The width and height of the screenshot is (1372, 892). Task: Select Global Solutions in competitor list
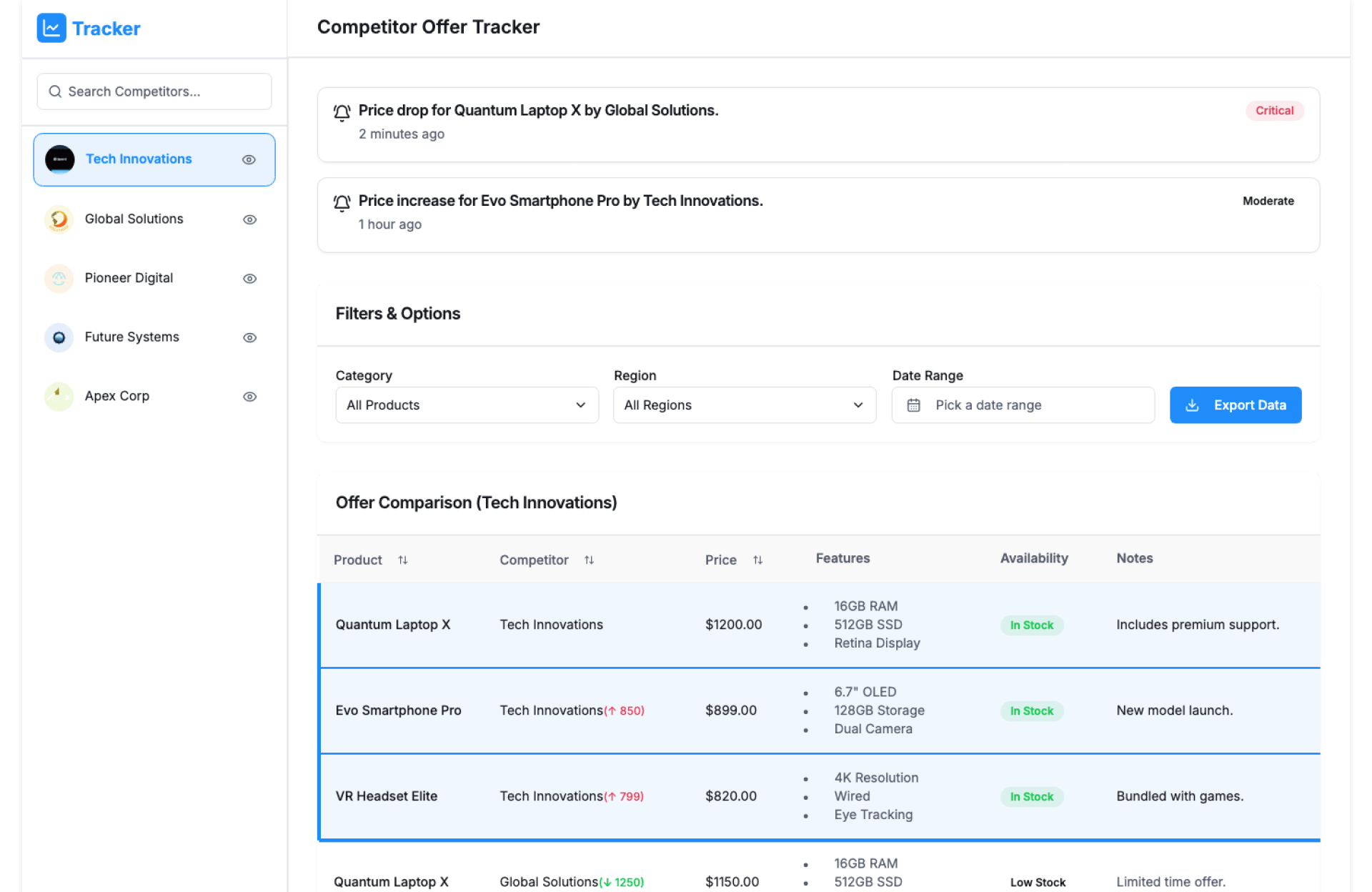pyautogui.click(x=134, y=219)
